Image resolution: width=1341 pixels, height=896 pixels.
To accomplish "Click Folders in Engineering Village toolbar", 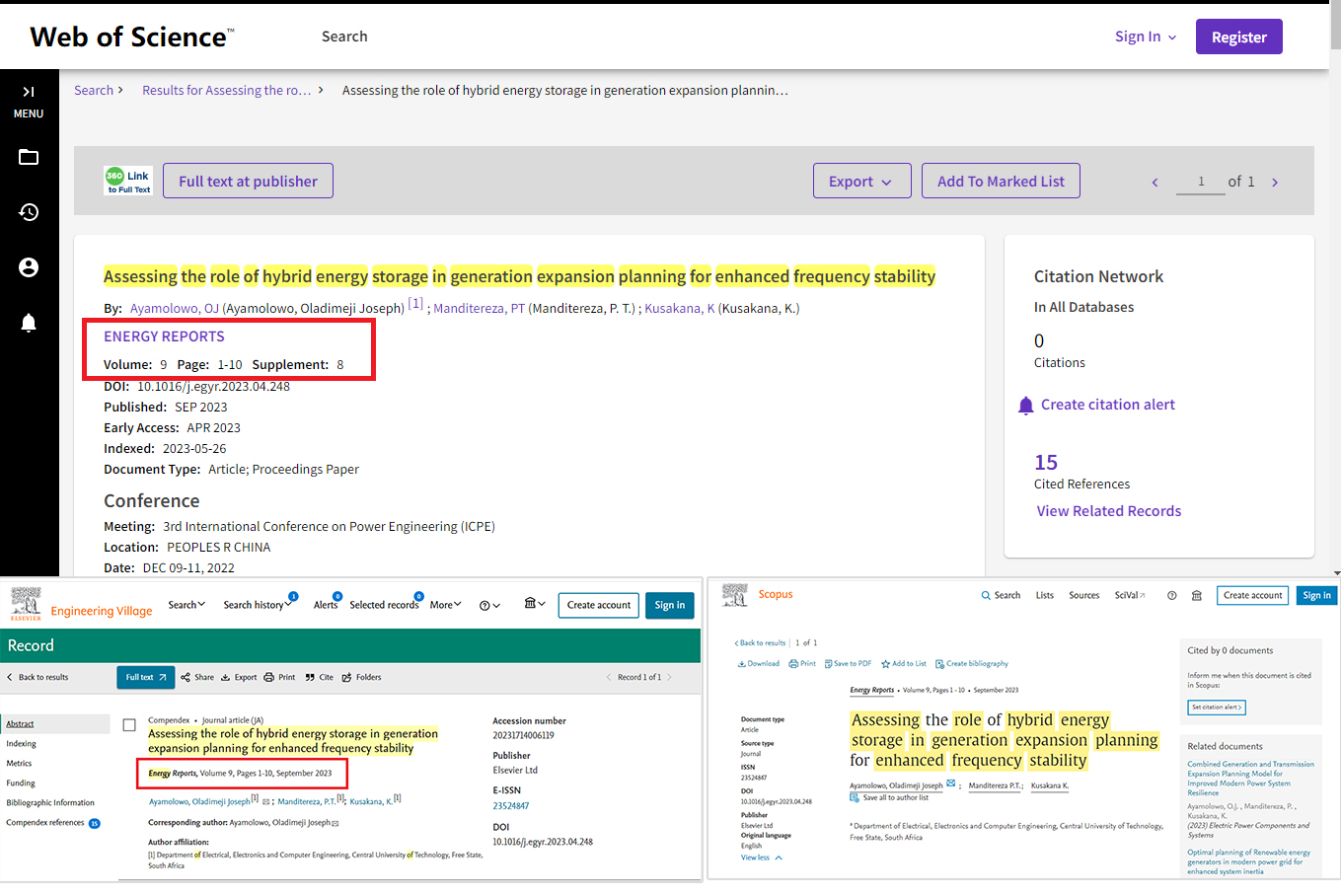I will [x=362, y=677].
